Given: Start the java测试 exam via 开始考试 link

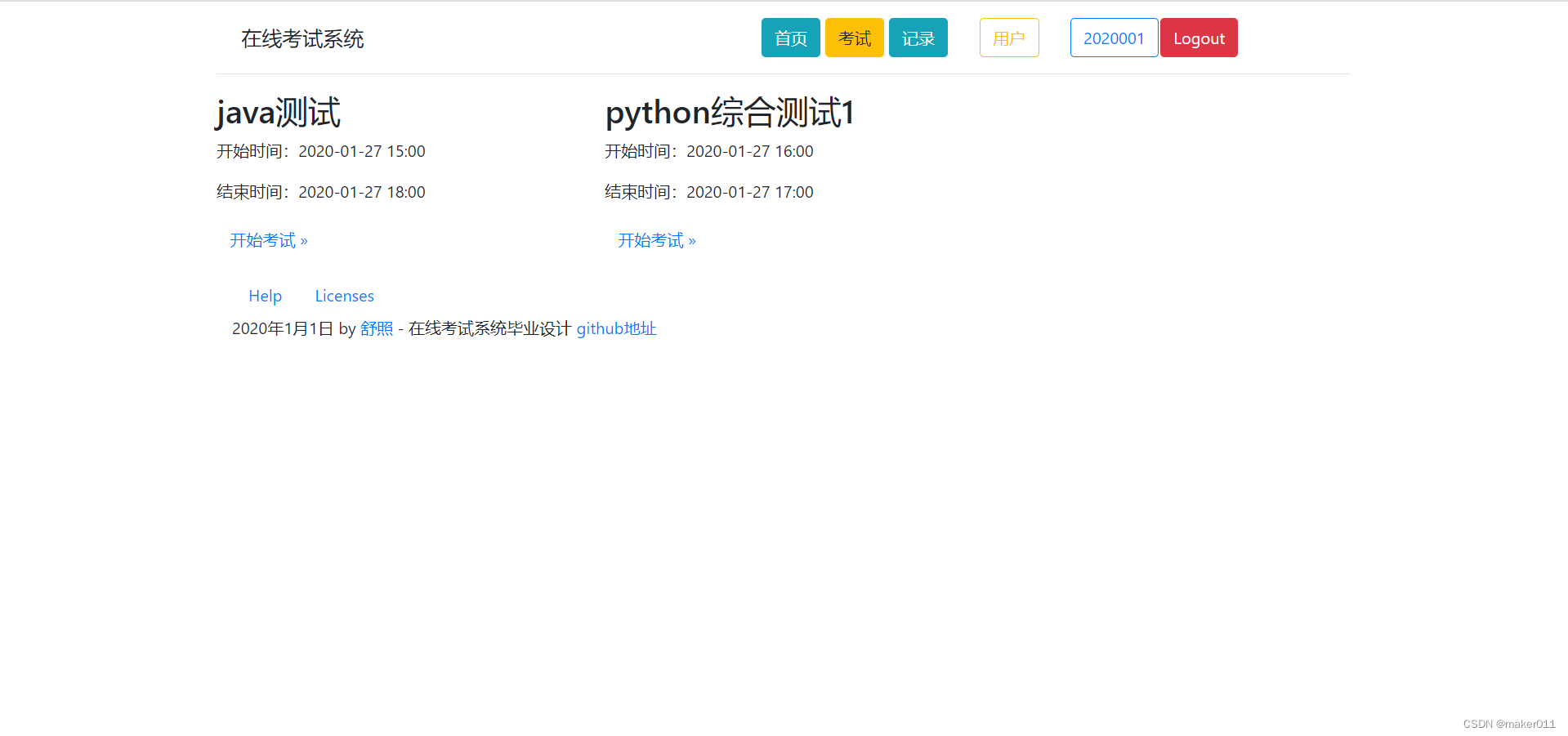Looking at the screenshot, I should [261, 239].
